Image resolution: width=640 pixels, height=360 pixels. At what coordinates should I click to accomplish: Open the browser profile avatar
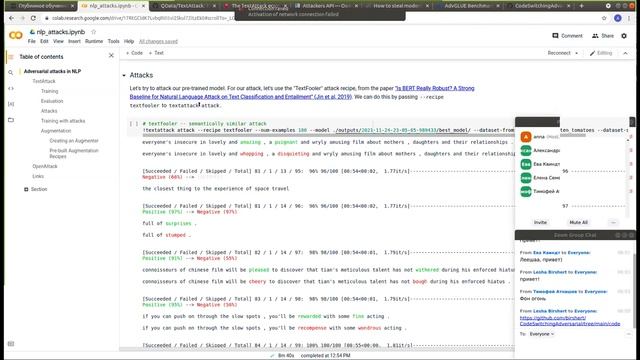618,18
